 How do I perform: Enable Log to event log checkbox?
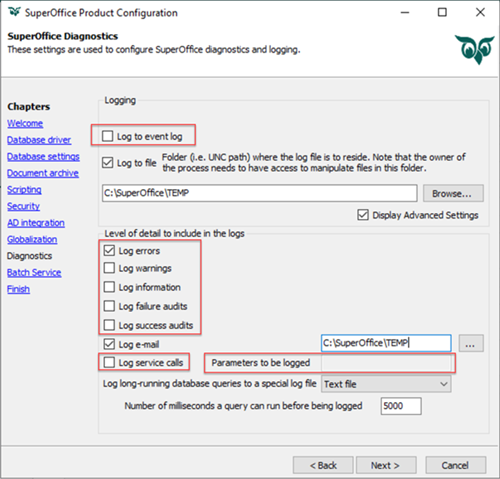coord(107,136)
